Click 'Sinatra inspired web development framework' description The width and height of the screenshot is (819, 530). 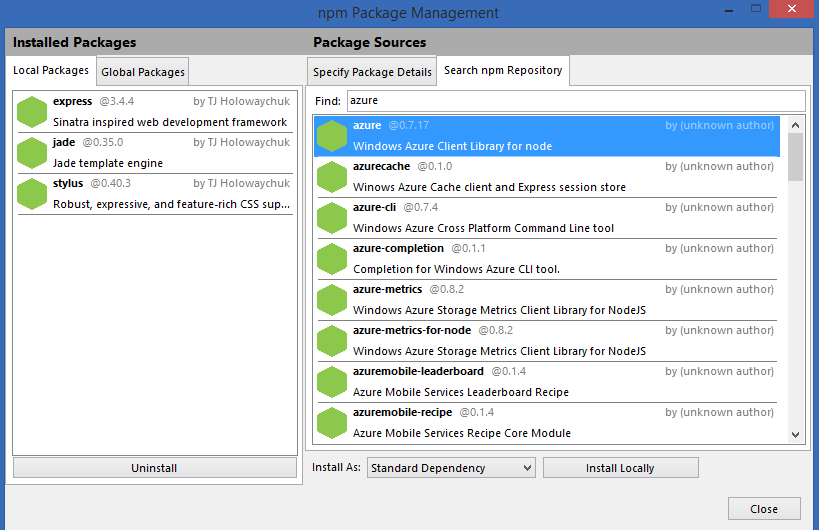click(x=170, y=122)
